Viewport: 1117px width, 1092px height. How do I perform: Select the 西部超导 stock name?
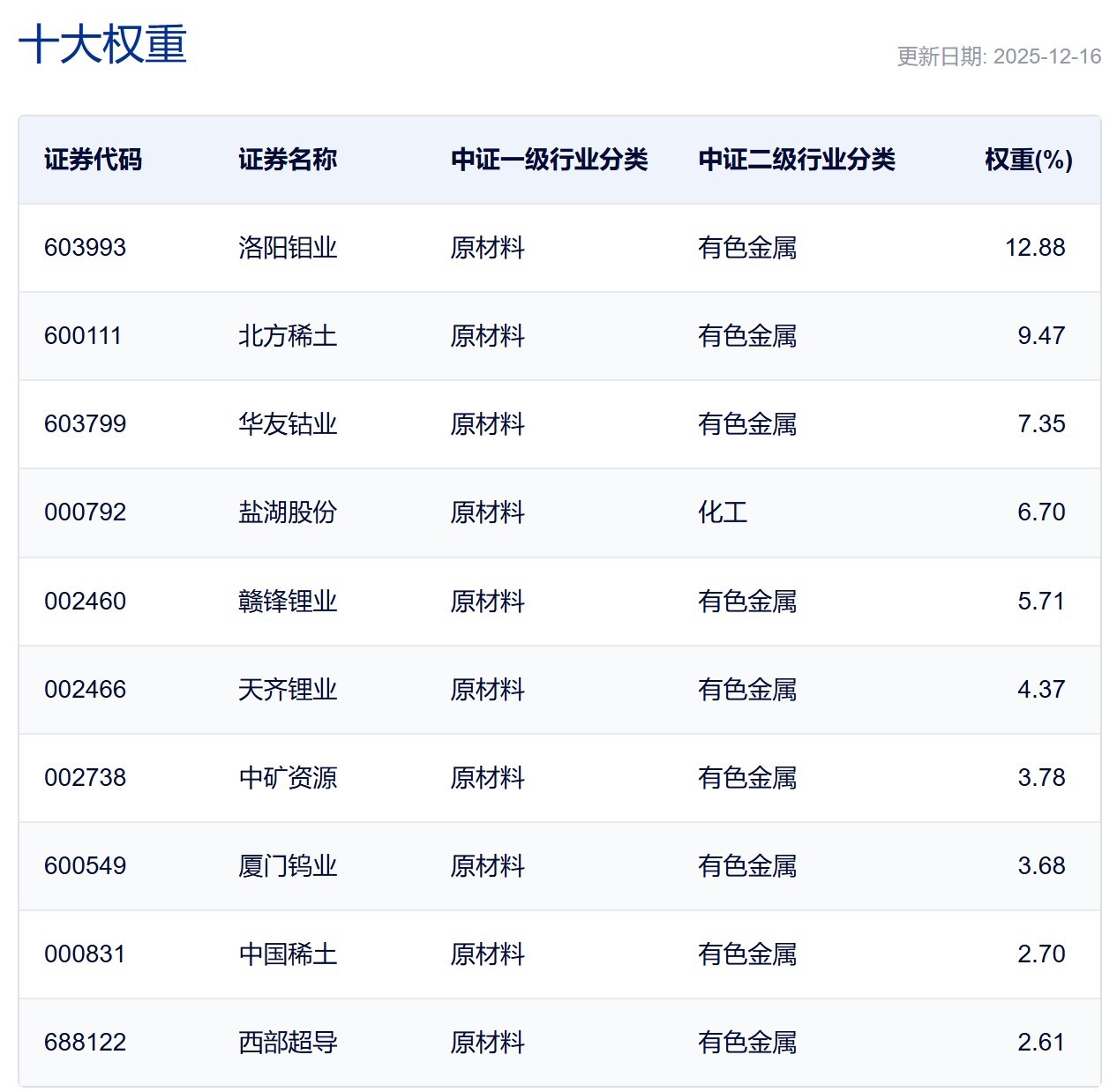click(x=288, y=1043)
